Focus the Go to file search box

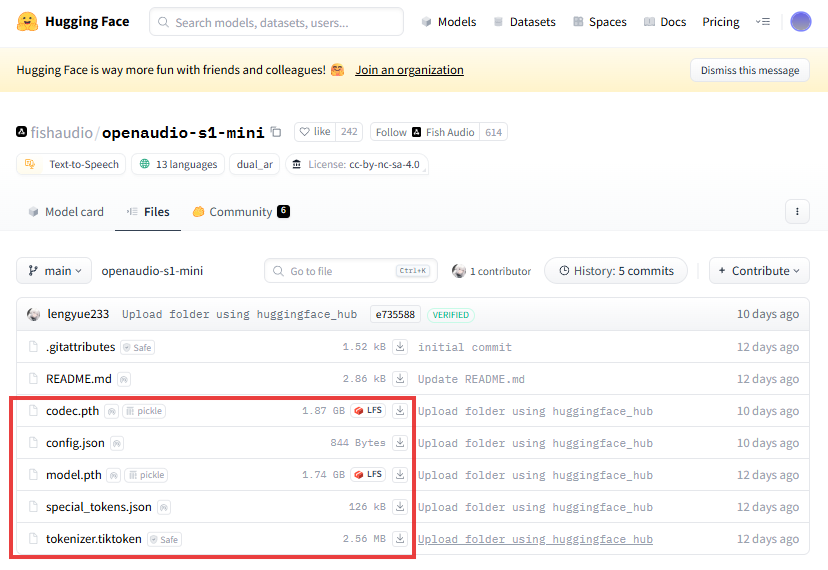[351, 270]
